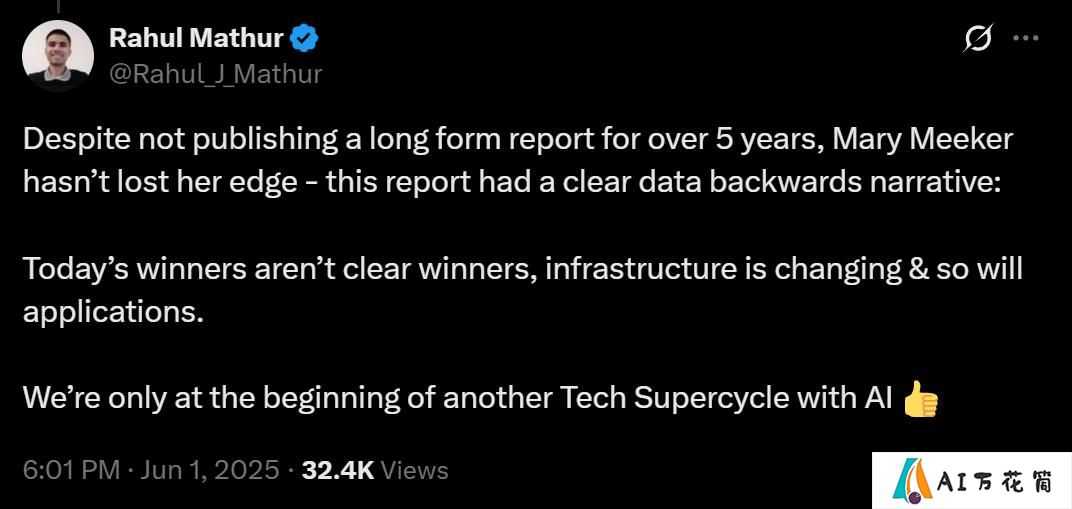Click the thumbs up emoji
Screen dimensions: 1072x509
(920, 398)
